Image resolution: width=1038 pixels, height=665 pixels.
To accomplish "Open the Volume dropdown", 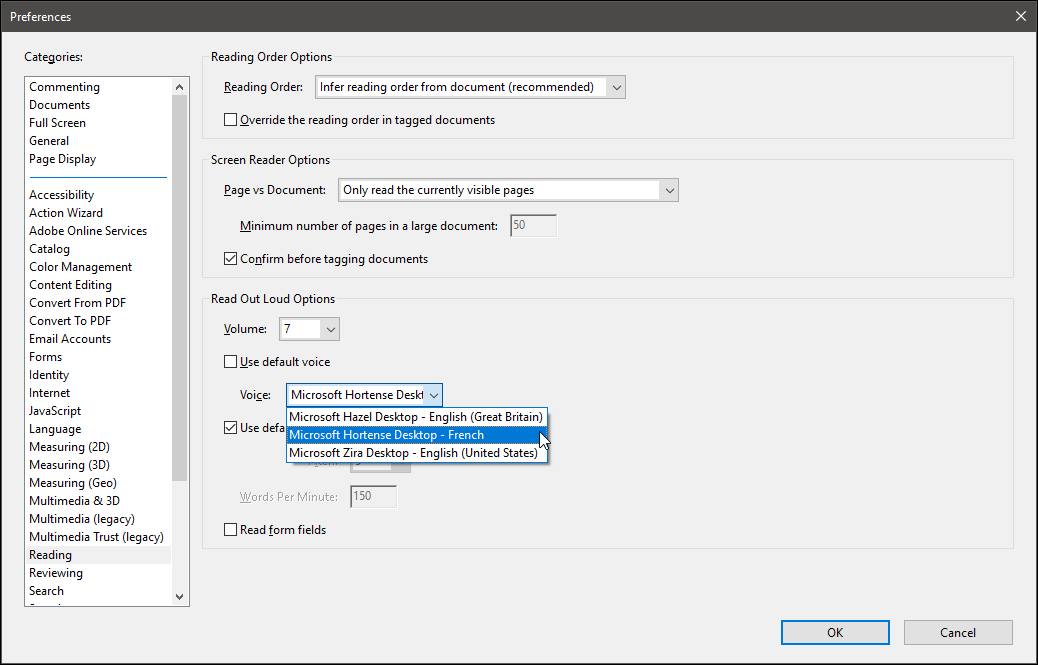I will tap(330, 328).
